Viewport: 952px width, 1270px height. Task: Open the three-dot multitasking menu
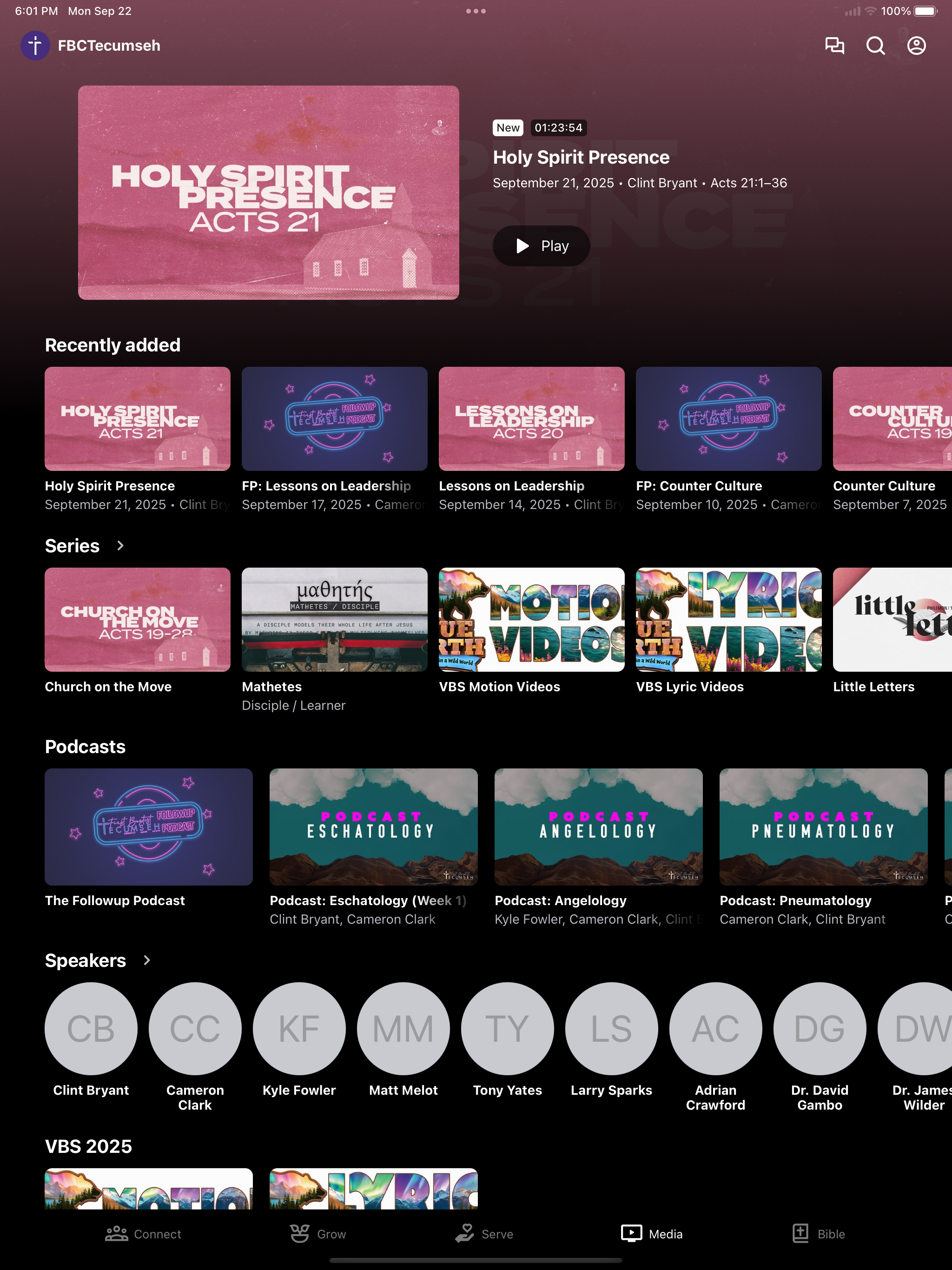476,11
